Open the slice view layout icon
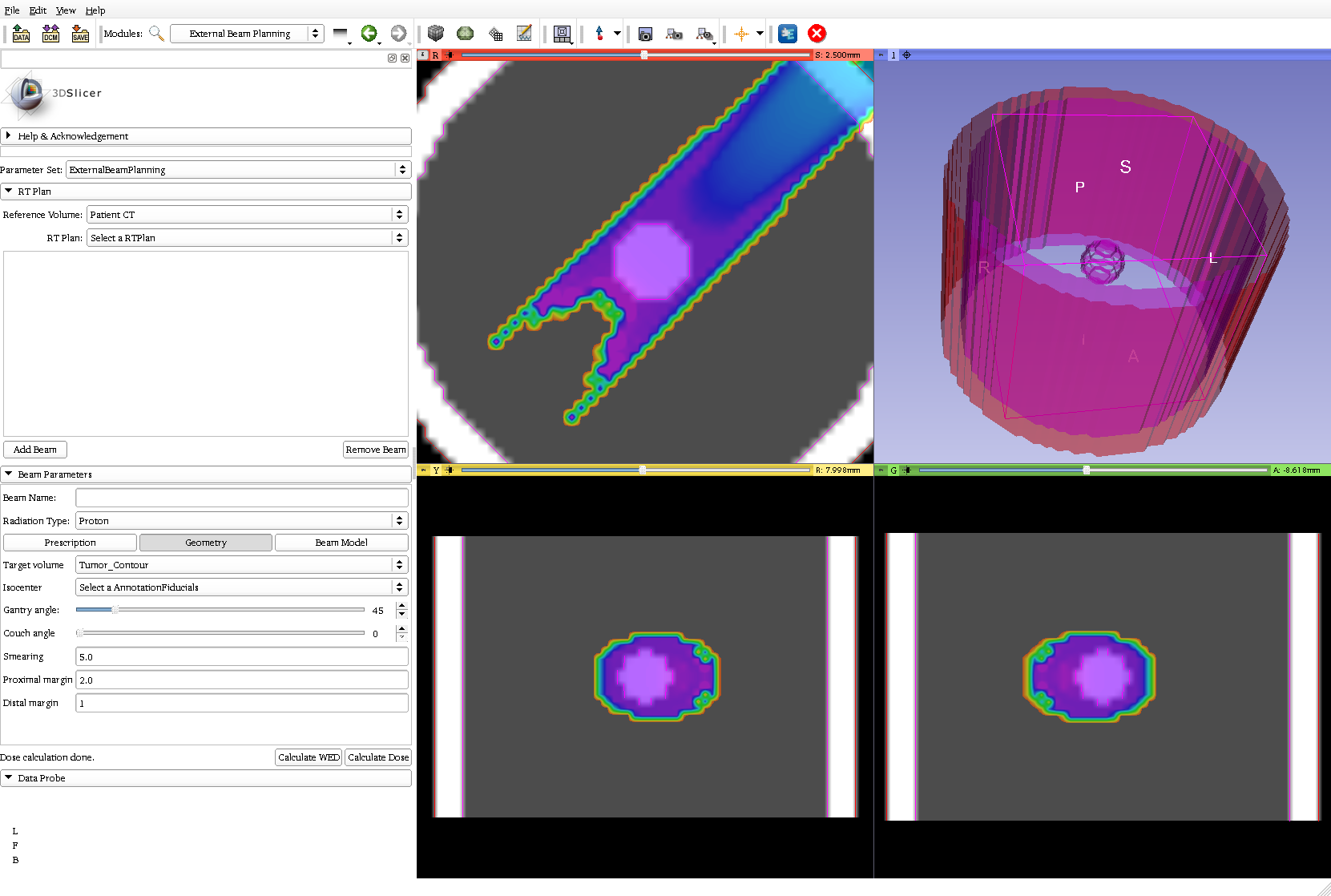This screenshot has width=1331, height=896. (562, 34)
